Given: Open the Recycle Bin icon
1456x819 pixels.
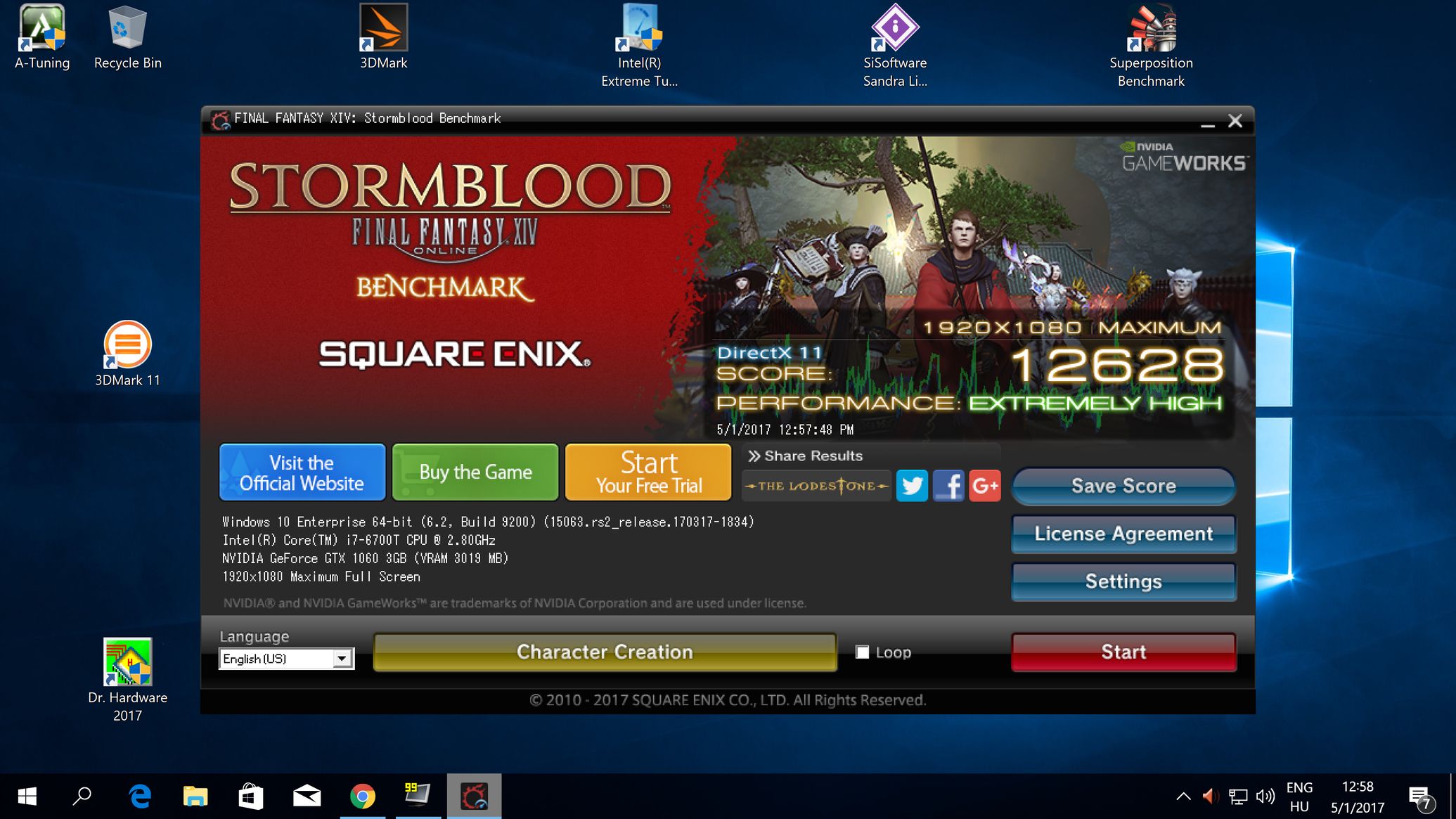Looking at the screenshot, I should (128, 37).
